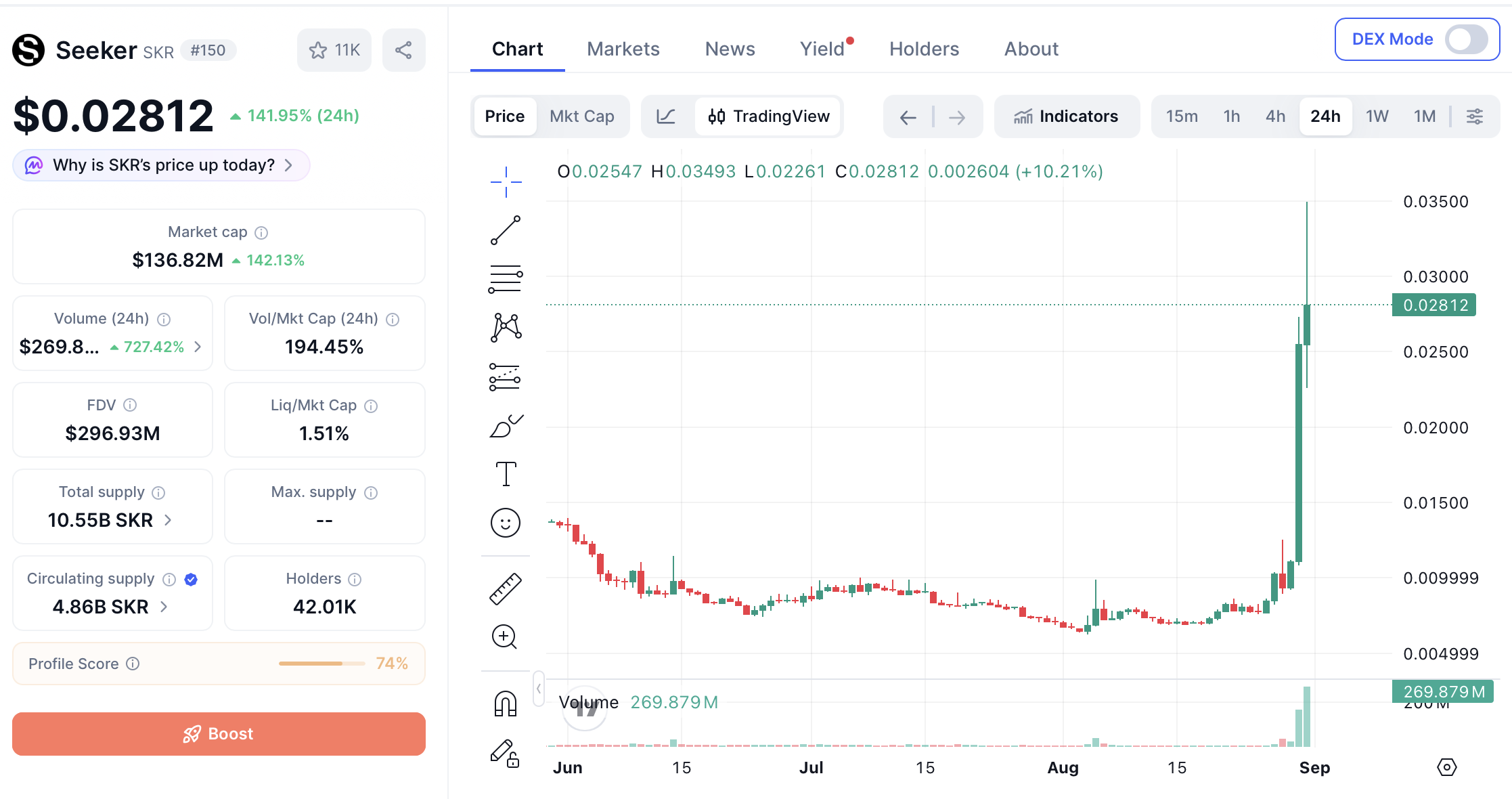Share Seeker page with share icon
The width and height of the screenshot is (1512, 799).
[403, 50]
